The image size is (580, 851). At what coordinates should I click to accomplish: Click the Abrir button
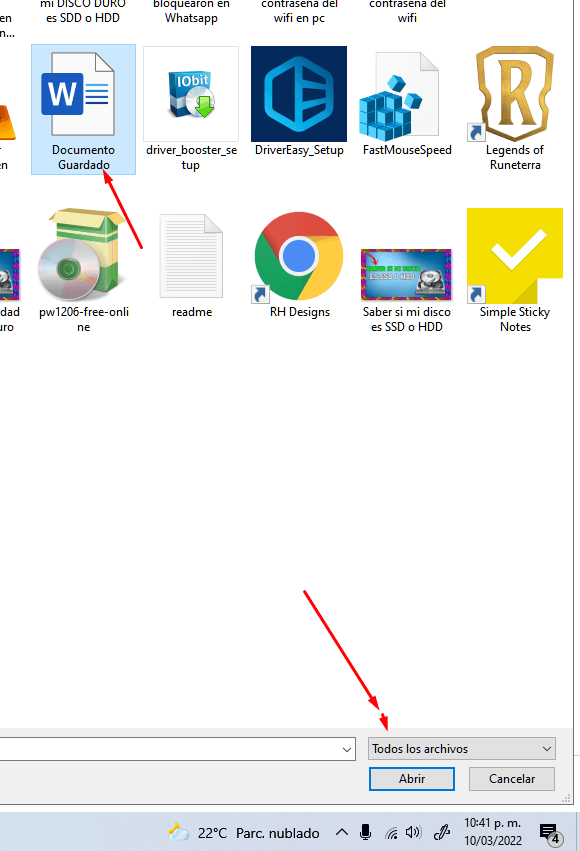pos(412,779)
